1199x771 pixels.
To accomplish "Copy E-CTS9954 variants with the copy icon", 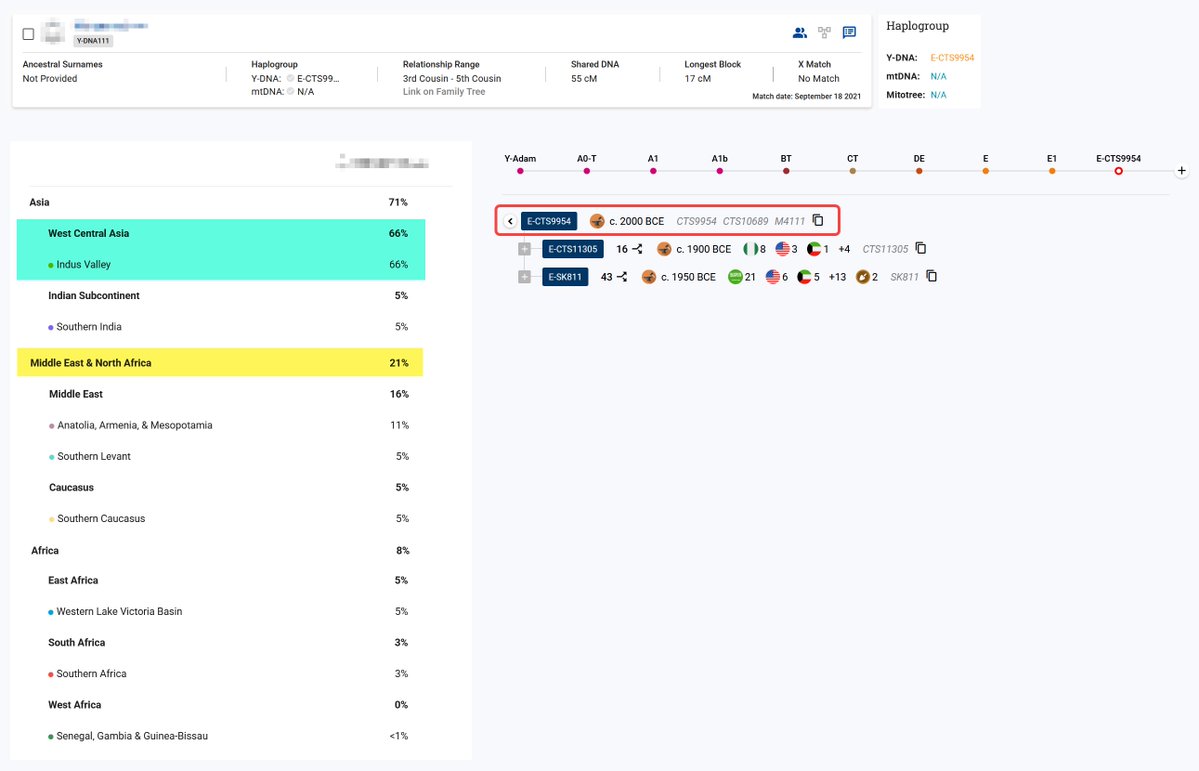I will tap(818, 220).
